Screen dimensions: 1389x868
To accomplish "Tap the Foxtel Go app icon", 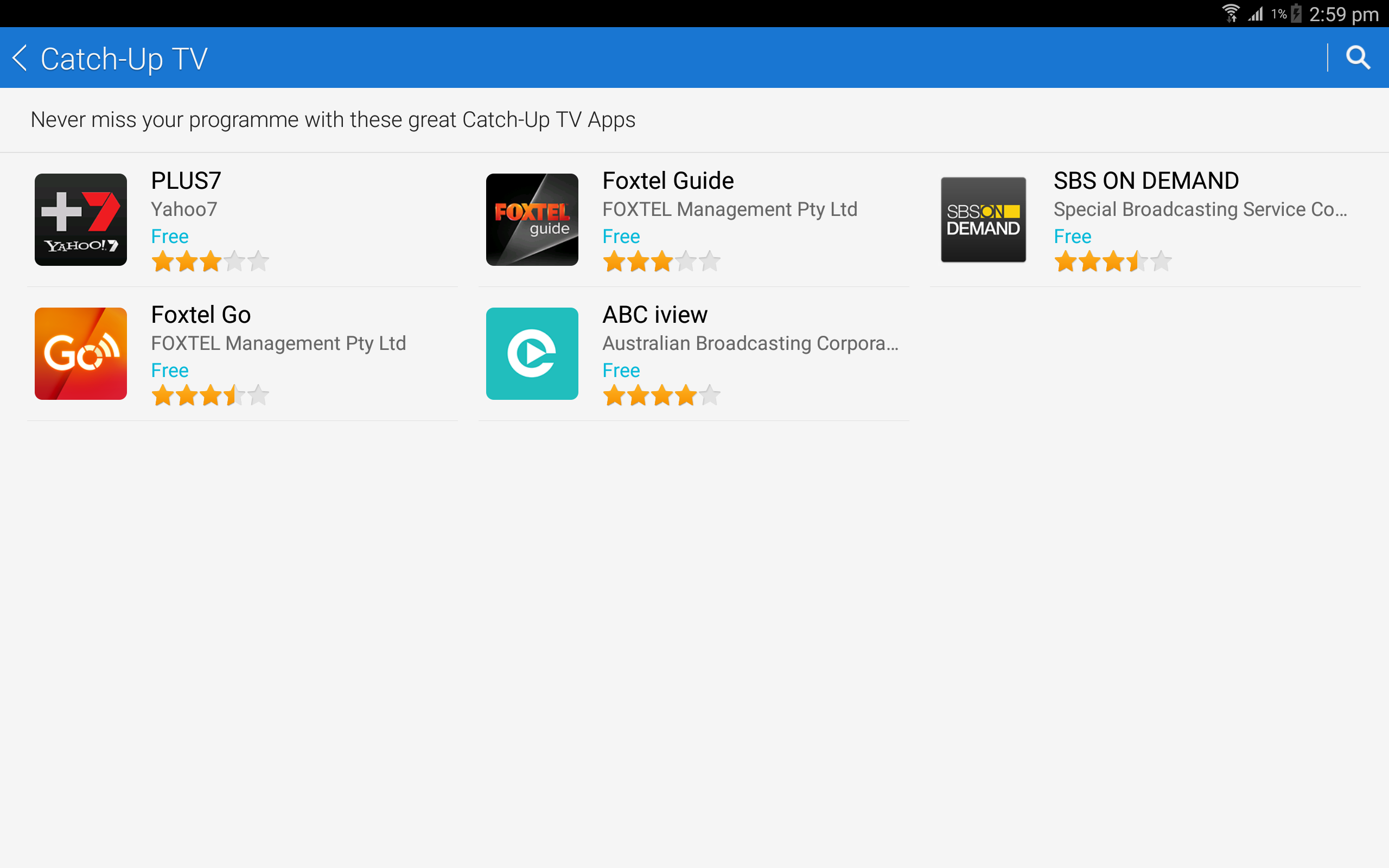I will pyautogui.click(x=80, y=353).
